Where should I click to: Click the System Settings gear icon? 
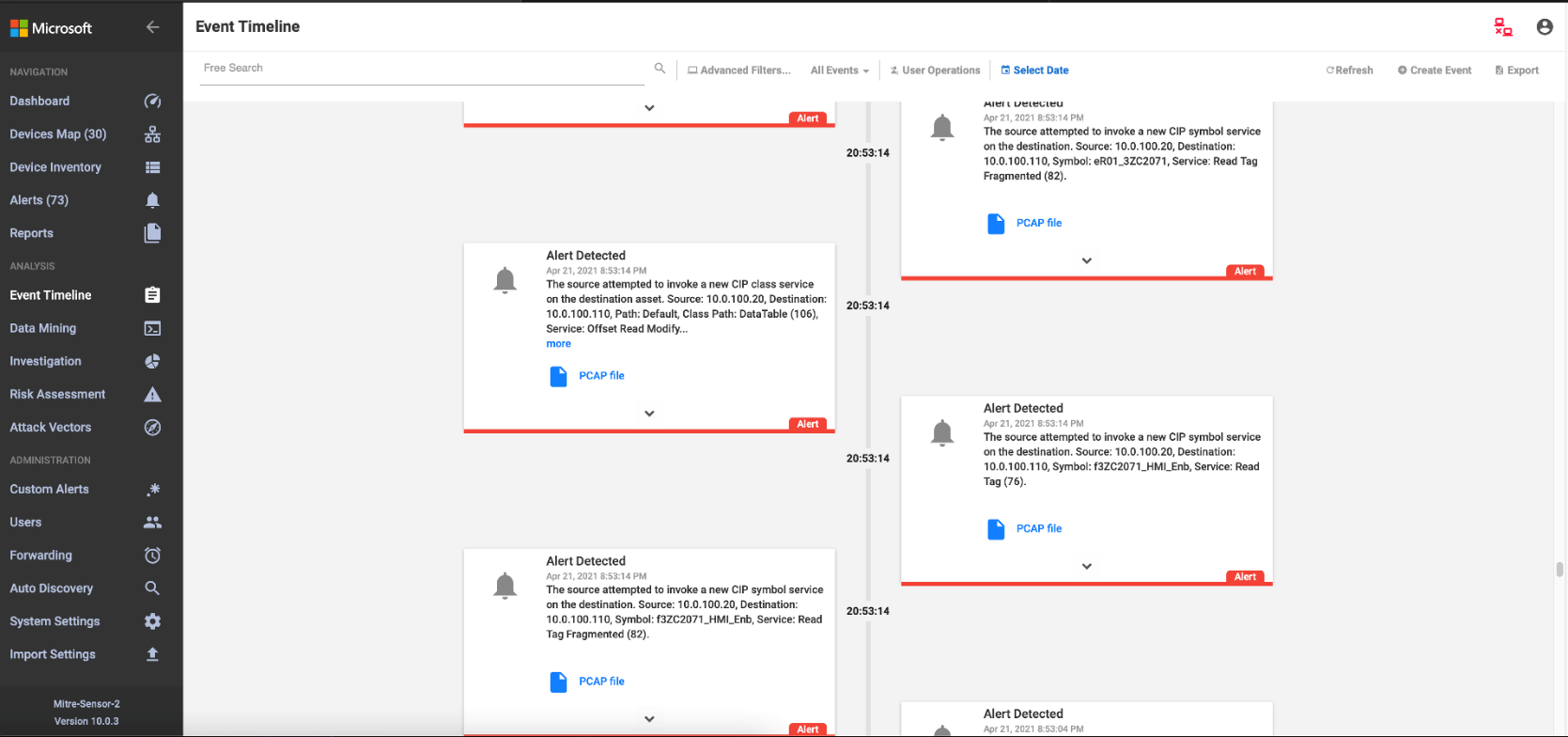[152, 621]
